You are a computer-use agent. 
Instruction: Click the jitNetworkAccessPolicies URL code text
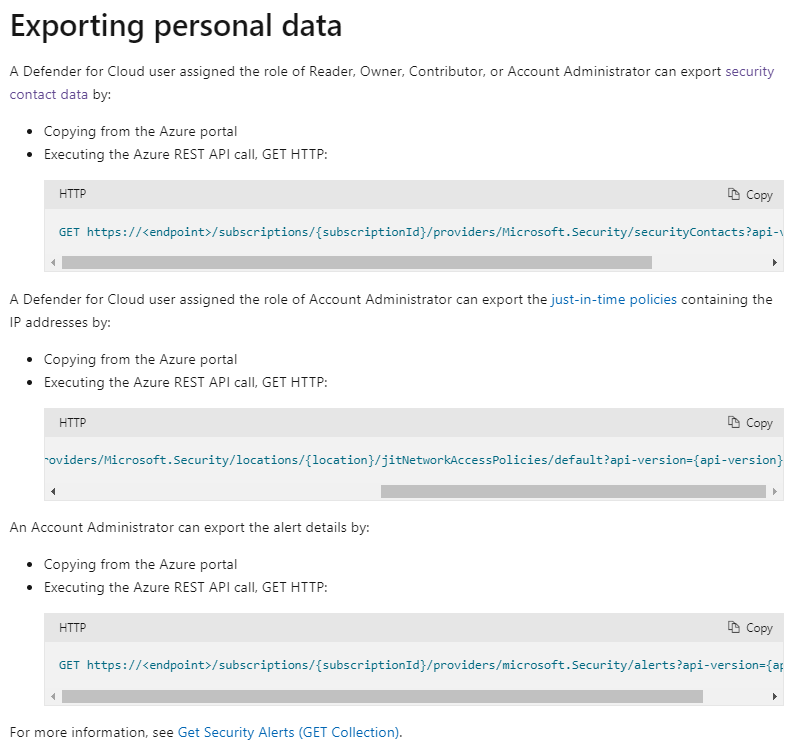coord(410,460)
